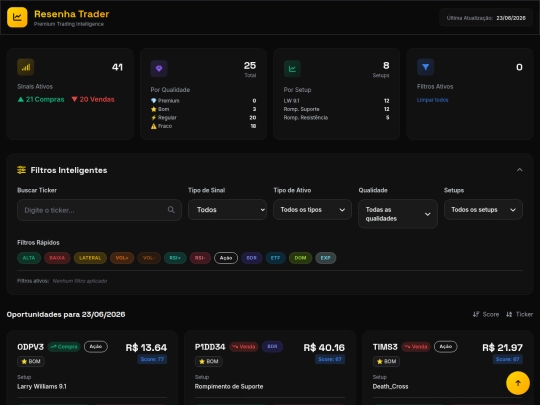This screenshot has height=405, width=540.
Task: Click the red Vendas triangle icon
Action: point(74,99)
